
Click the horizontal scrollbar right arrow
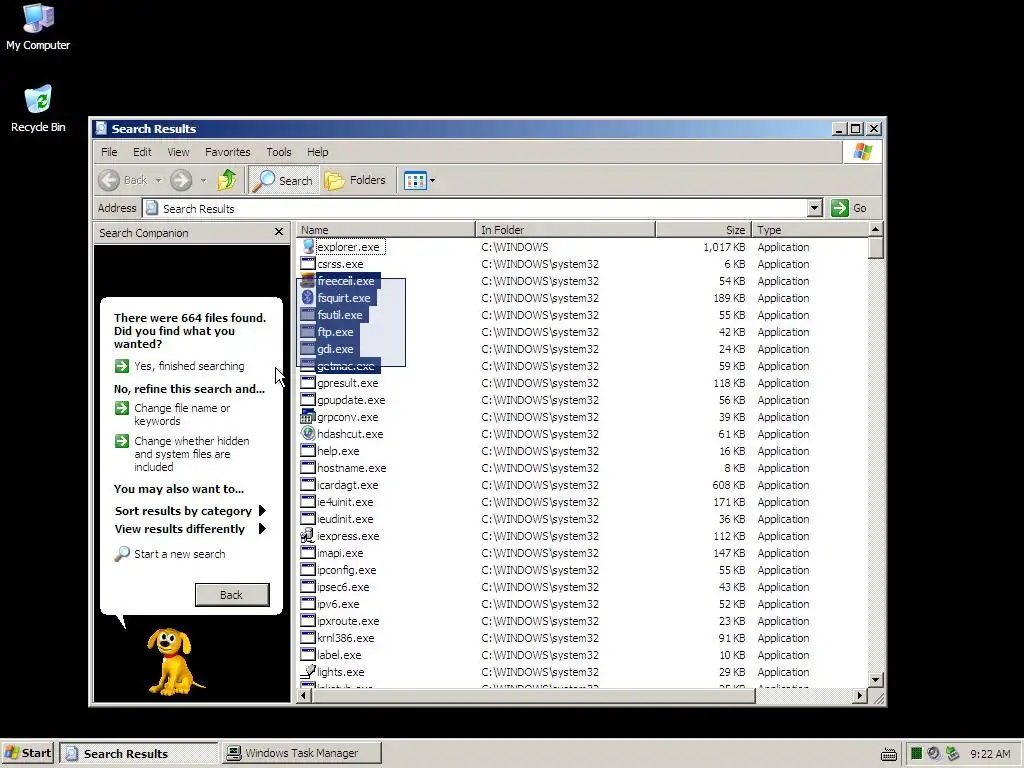point(860,696)
